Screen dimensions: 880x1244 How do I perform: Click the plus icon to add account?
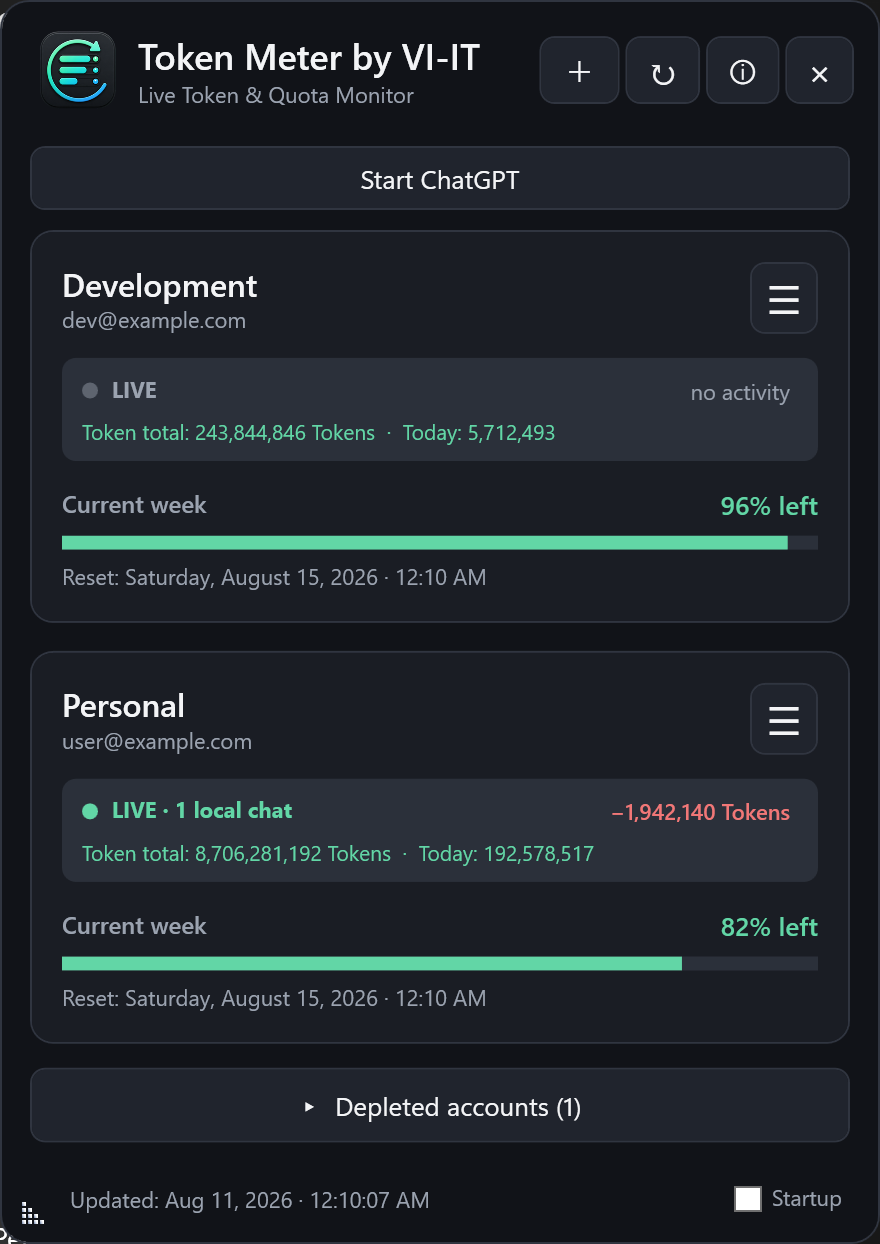point(579,70)
